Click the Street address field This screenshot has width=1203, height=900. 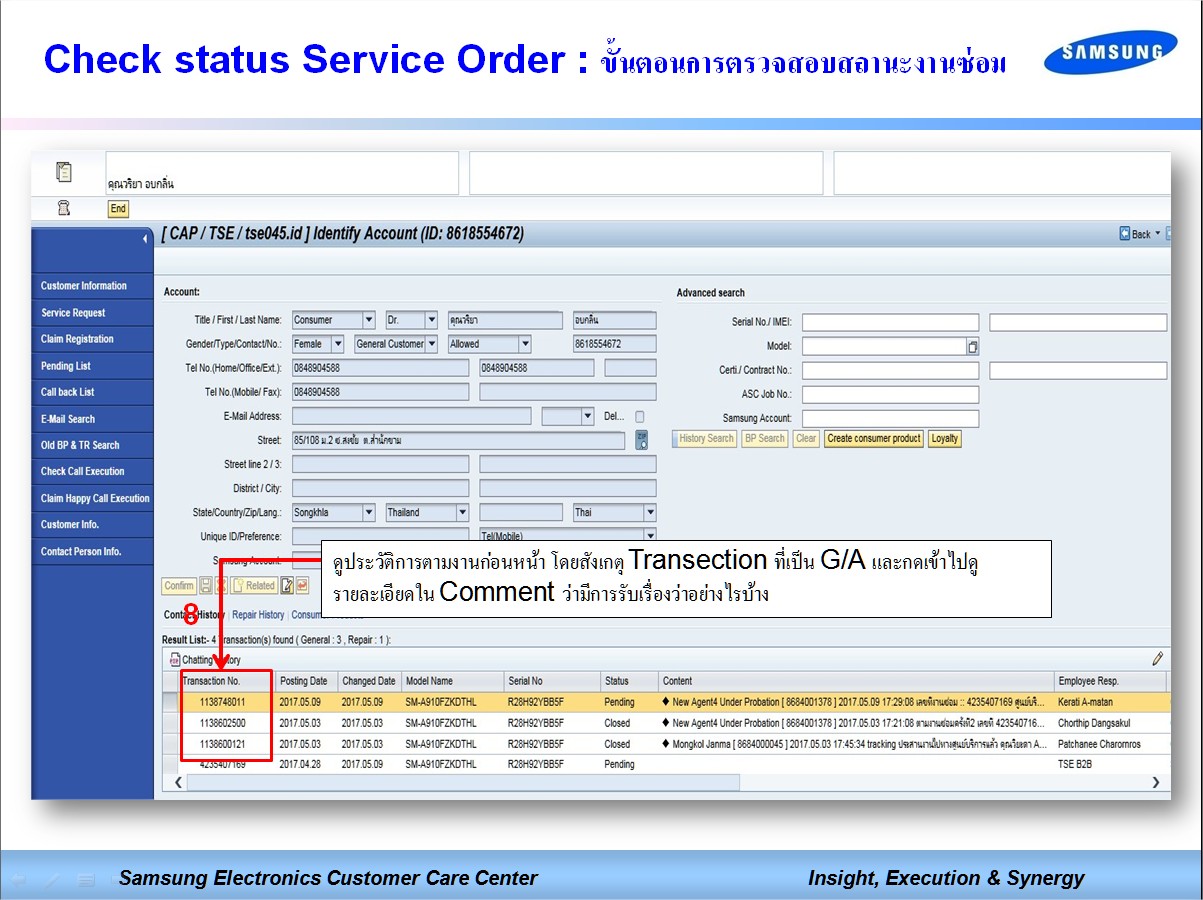coord(459,440)
